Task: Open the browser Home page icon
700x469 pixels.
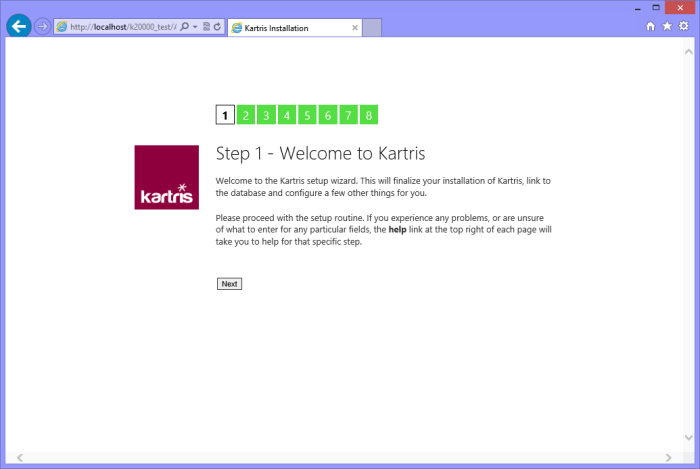Action: pos(650,26)
